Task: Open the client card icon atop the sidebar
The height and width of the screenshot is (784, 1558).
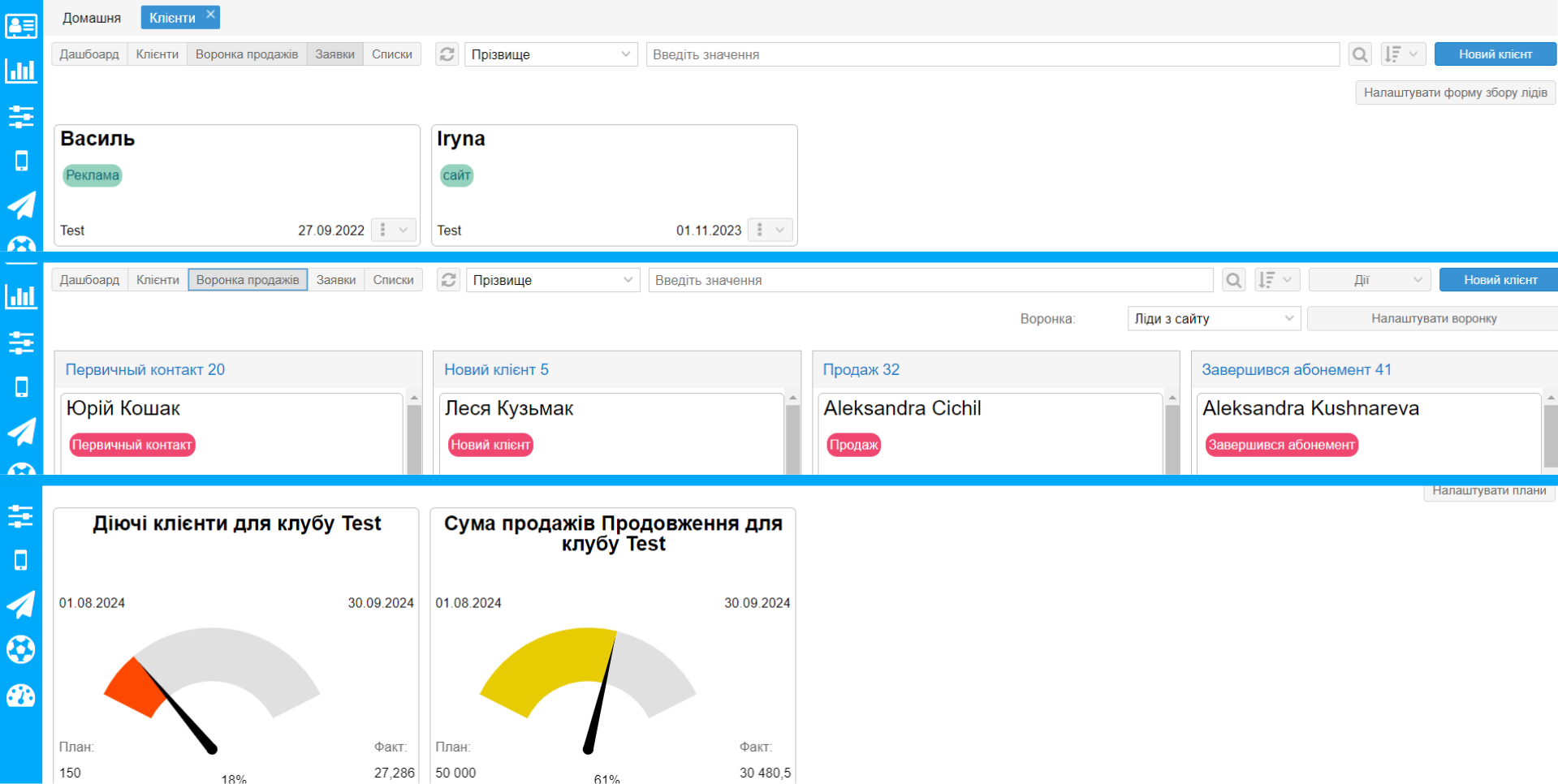Action: (21, 26)
